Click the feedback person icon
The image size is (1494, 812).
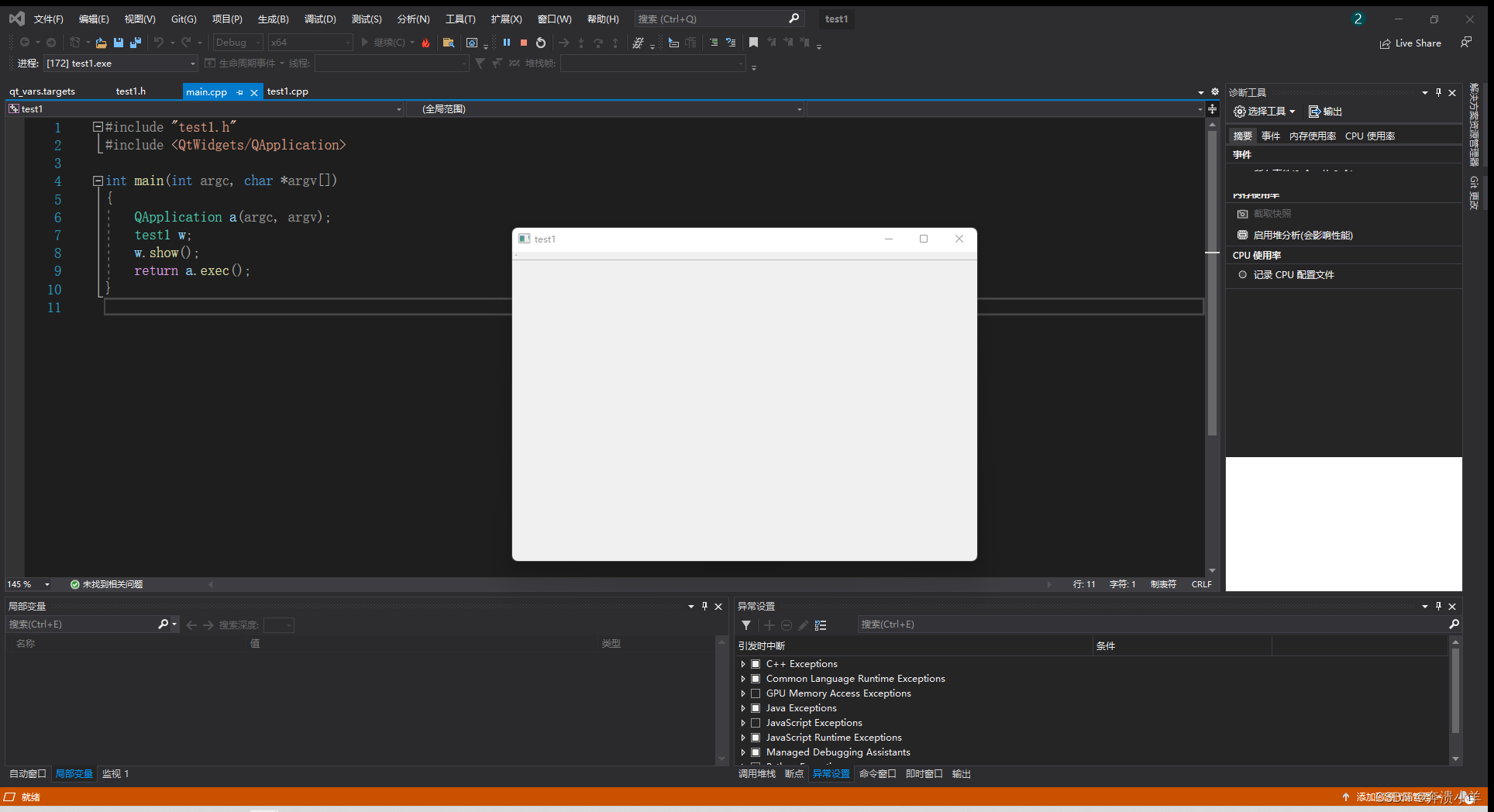pyautogui.click(x=1466, y=43)
